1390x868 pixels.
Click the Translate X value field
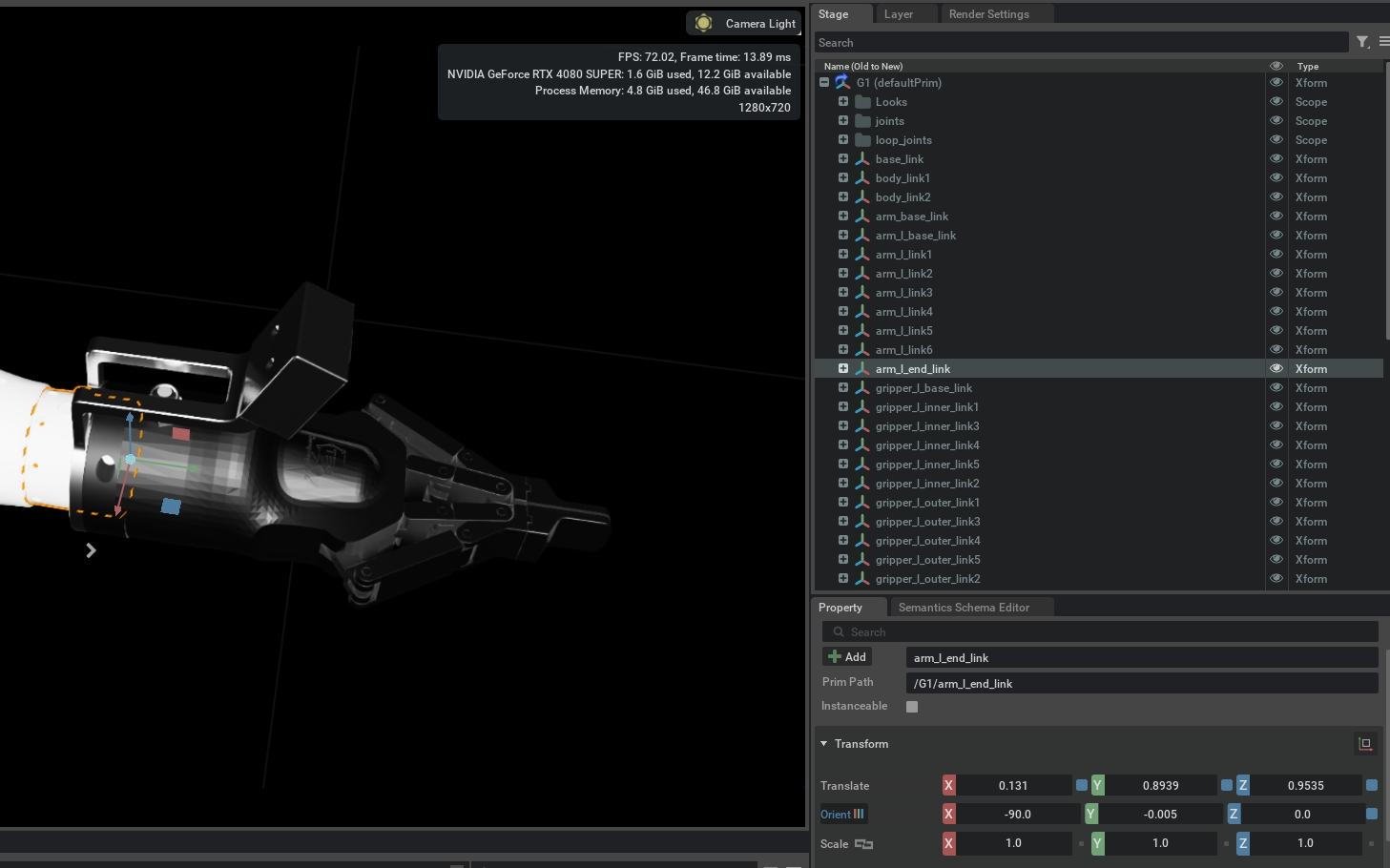[x=1013, y=786]
